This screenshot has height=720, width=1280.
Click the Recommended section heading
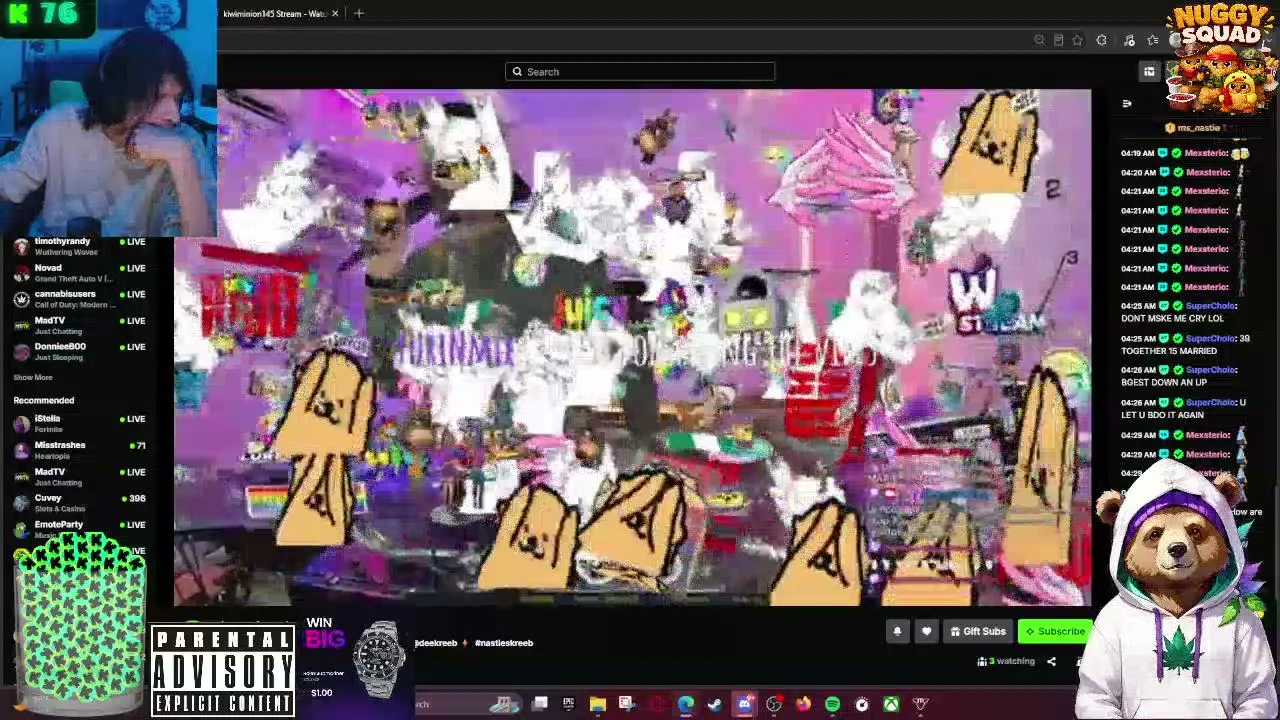pos(44,400)
